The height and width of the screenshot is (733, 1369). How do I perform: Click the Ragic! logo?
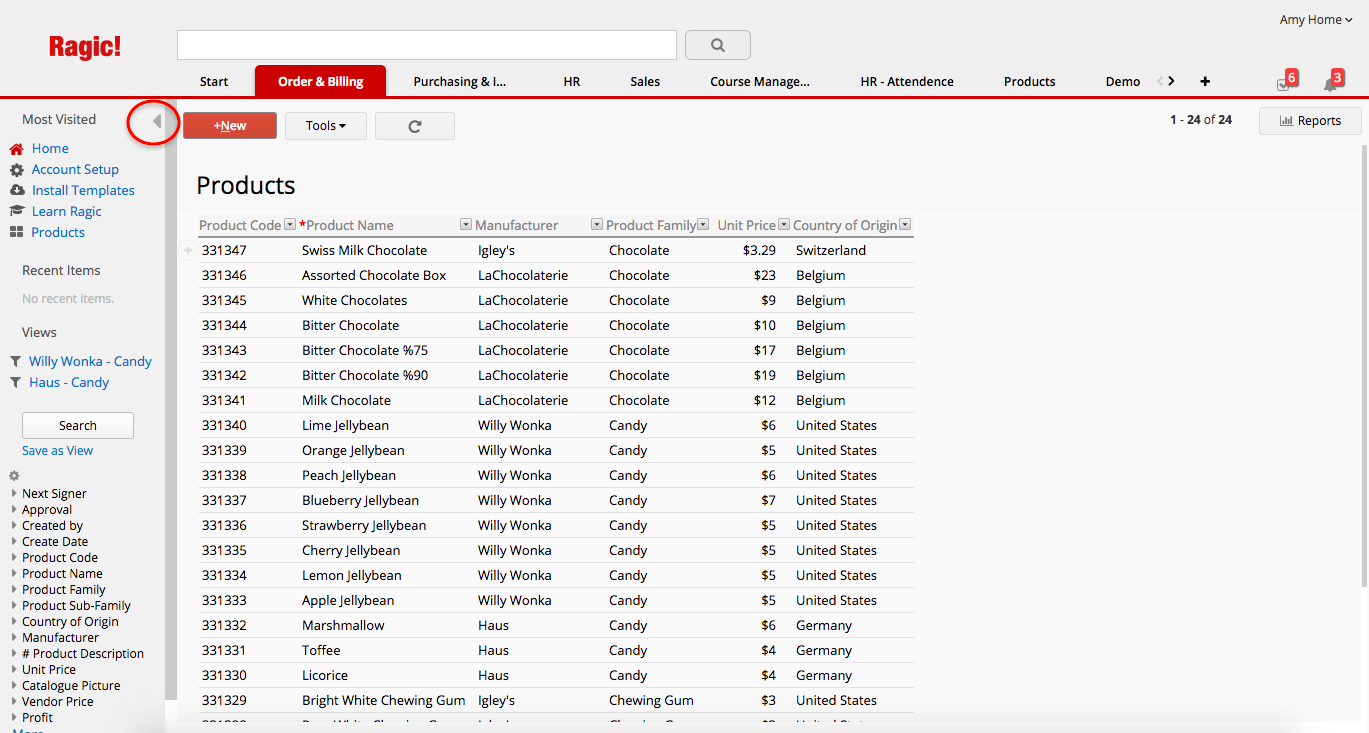[84, 45]
